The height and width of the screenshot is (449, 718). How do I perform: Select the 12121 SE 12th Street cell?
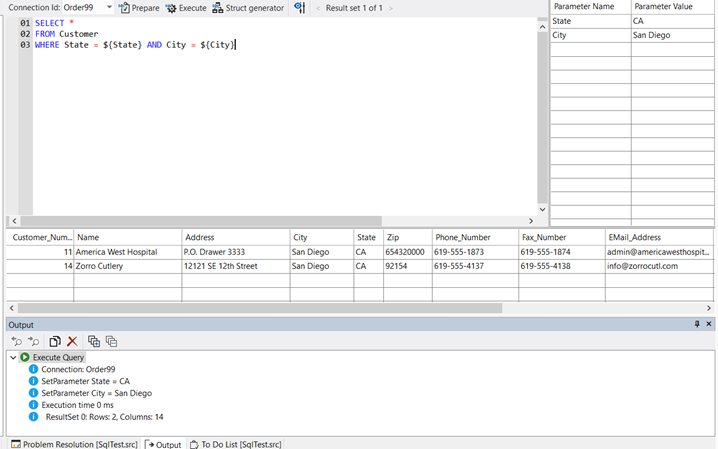pyautogui.click(x=235, y=266)
